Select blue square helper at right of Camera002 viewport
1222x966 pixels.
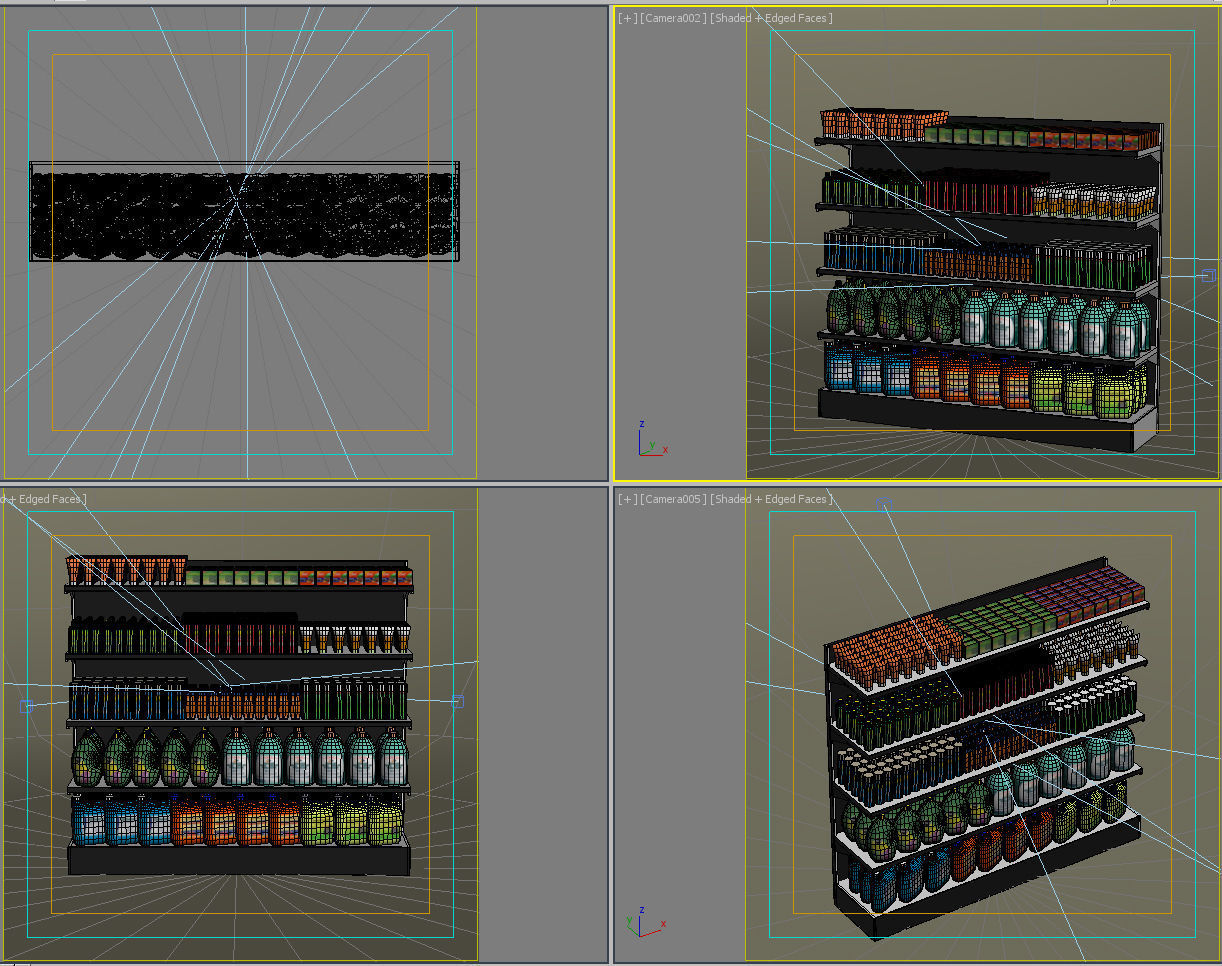[x=1208, y=275]
